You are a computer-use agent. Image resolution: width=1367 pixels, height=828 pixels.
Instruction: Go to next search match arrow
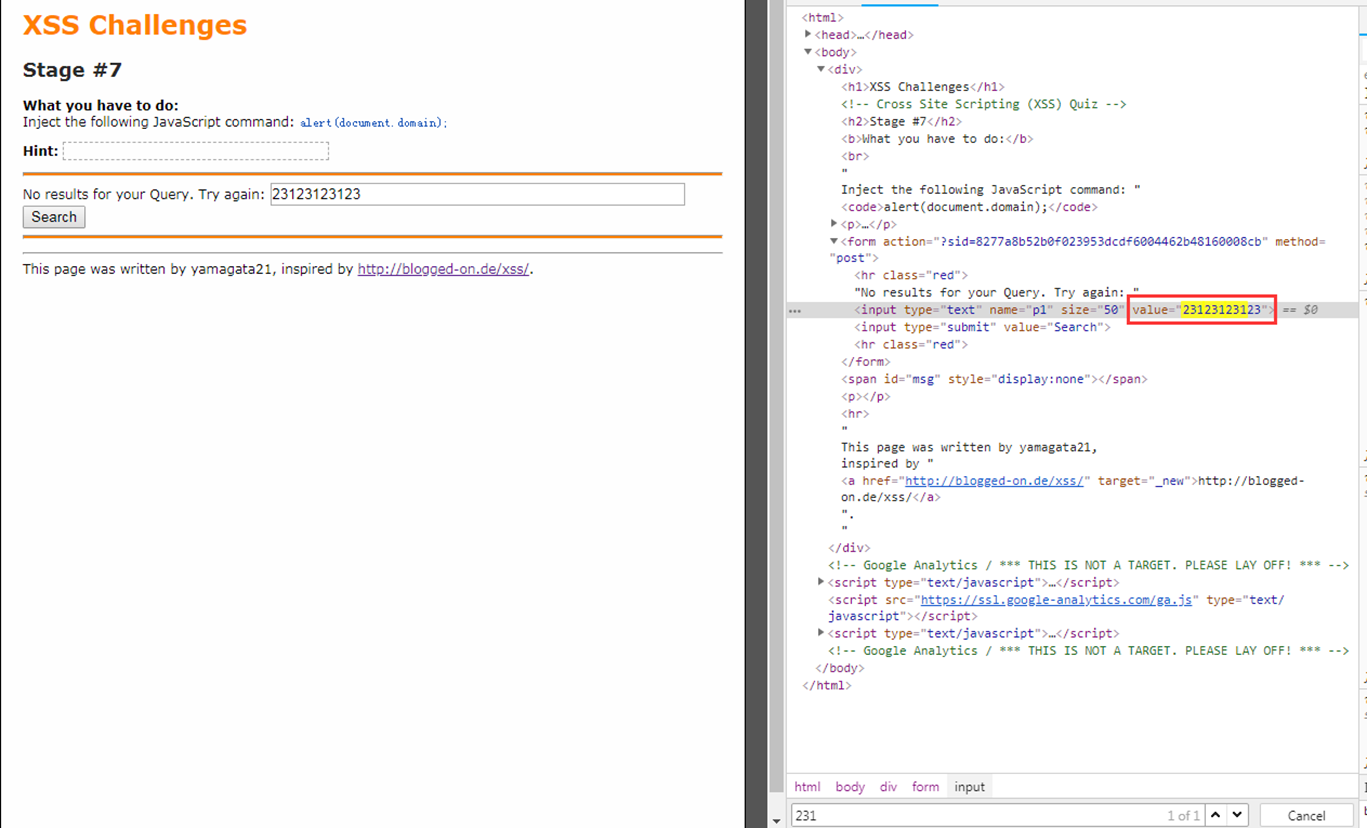1238,815
